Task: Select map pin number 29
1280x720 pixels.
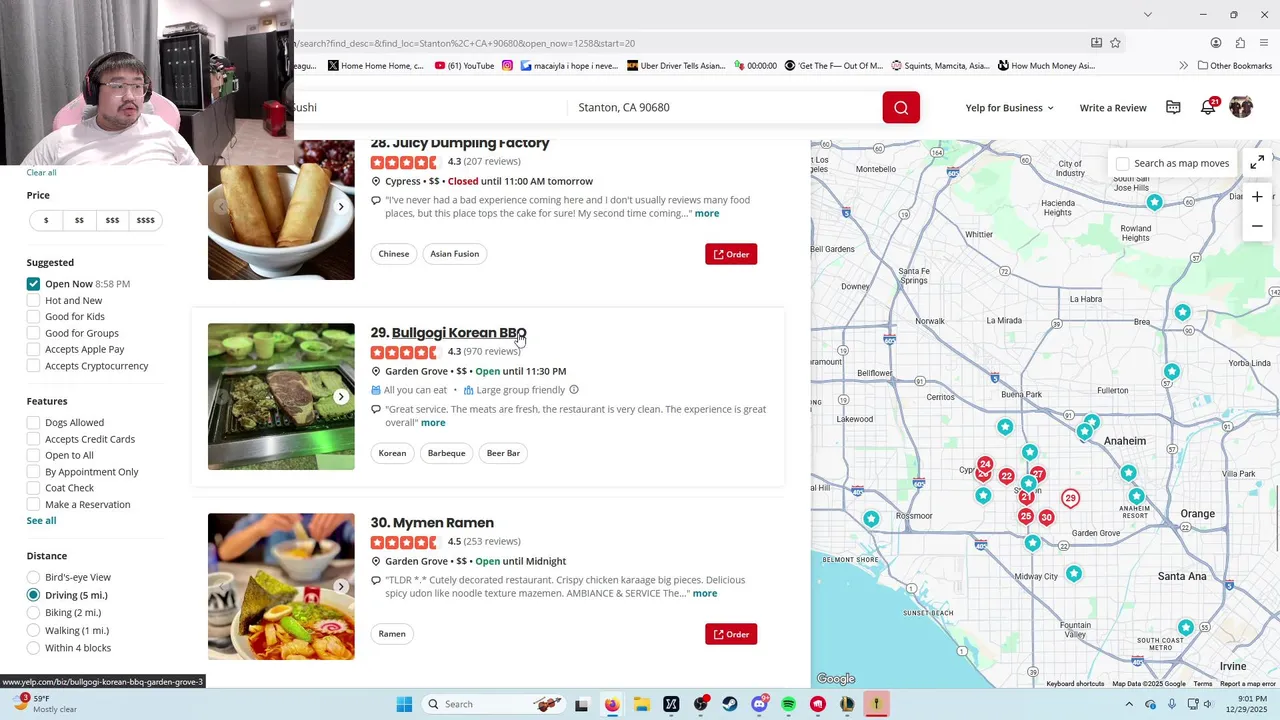Action: 1070,498
